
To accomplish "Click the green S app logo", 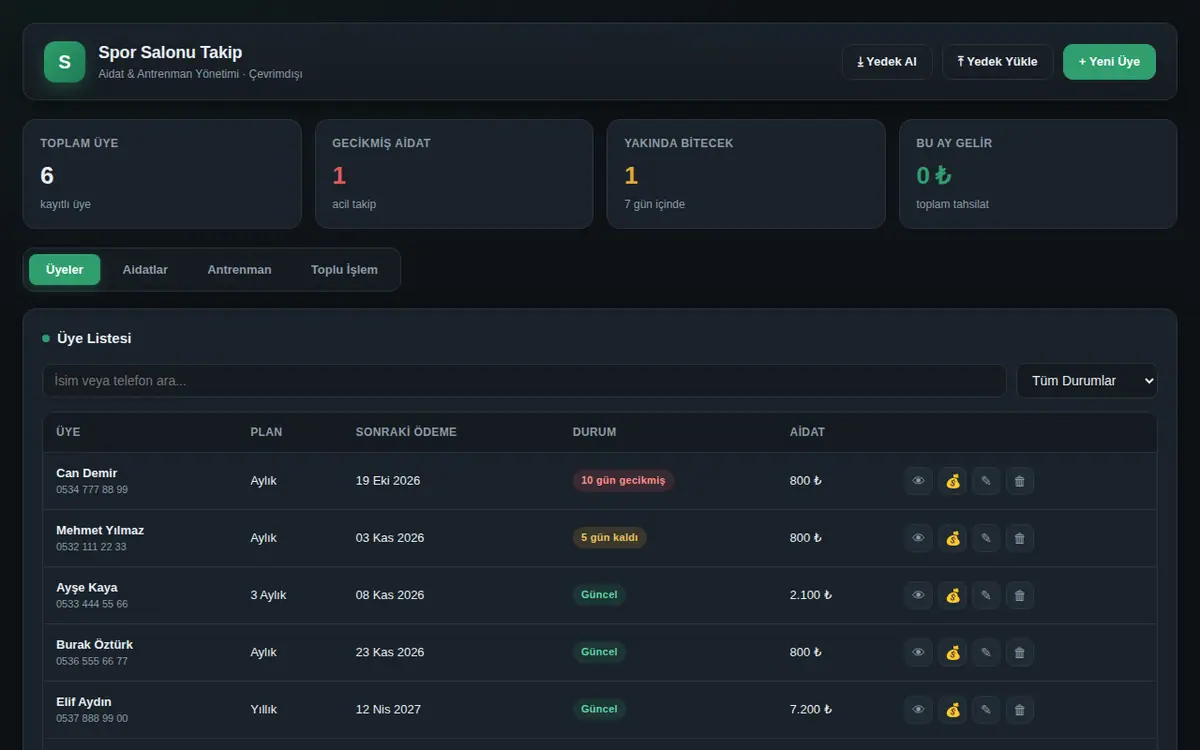I will click(65, 62).
